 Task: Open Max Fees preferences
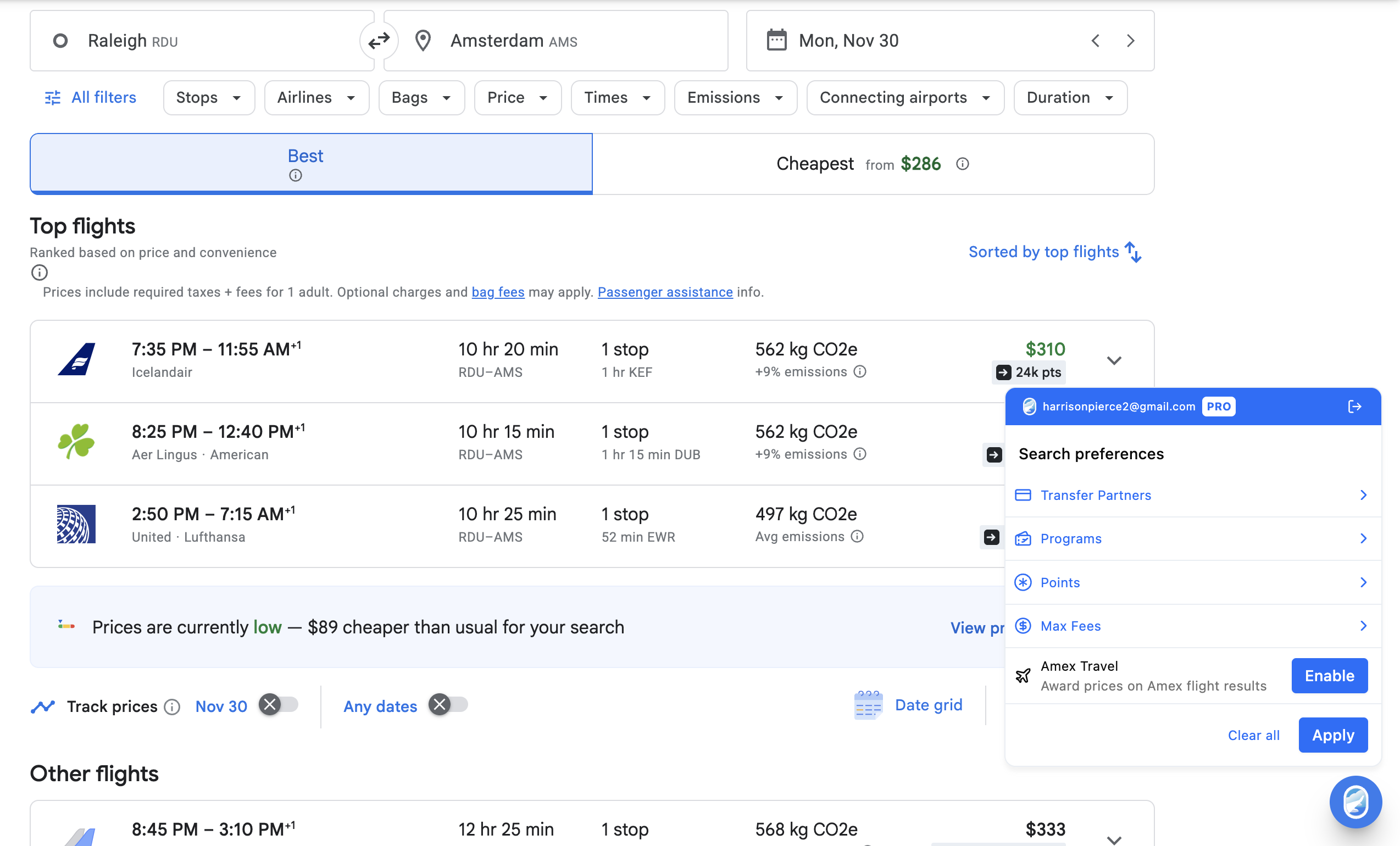pyautogui.click(x=1193, y=626)
